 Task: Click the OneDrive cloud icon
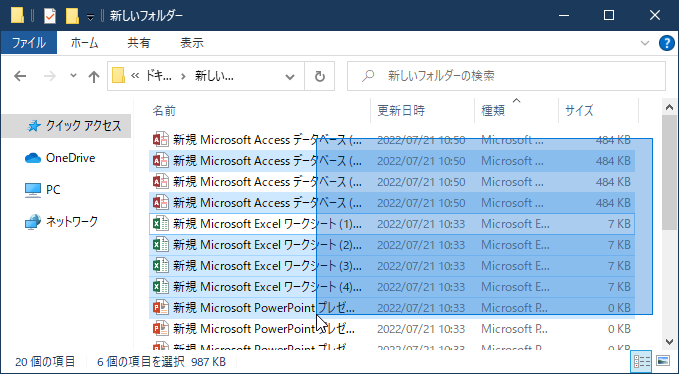point(33,158)
